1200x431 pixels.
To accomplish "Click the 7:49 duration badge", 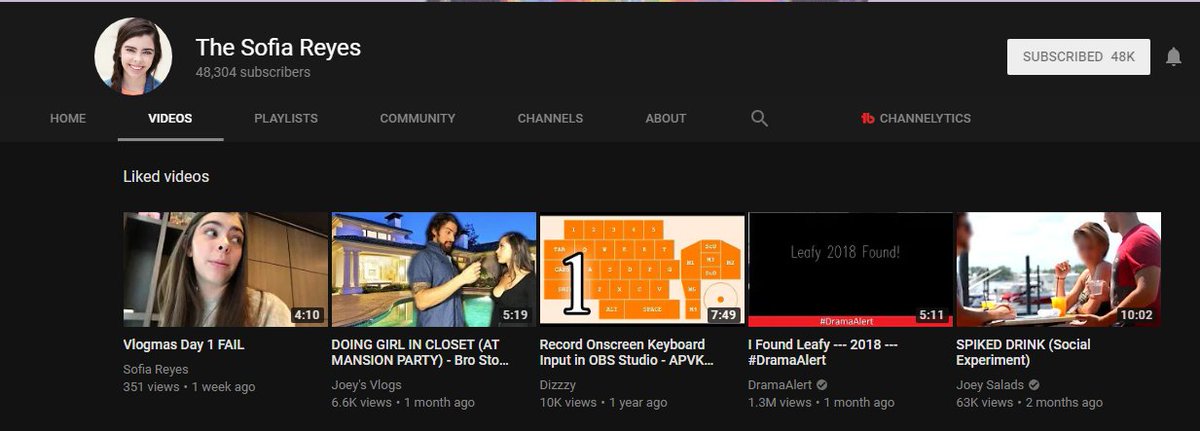I will (x=723, y=314).
